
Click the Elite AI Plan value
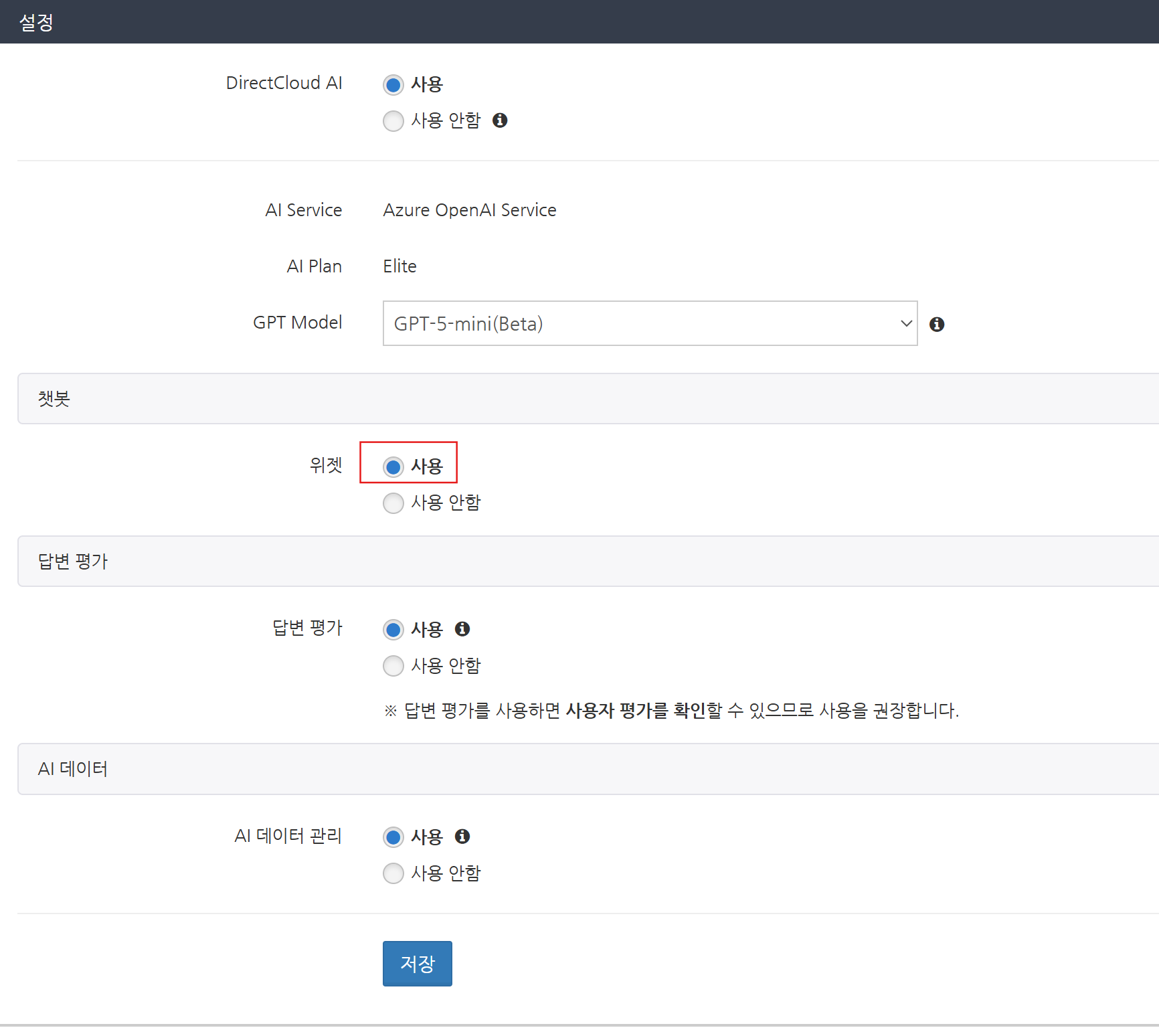point(399,266)
